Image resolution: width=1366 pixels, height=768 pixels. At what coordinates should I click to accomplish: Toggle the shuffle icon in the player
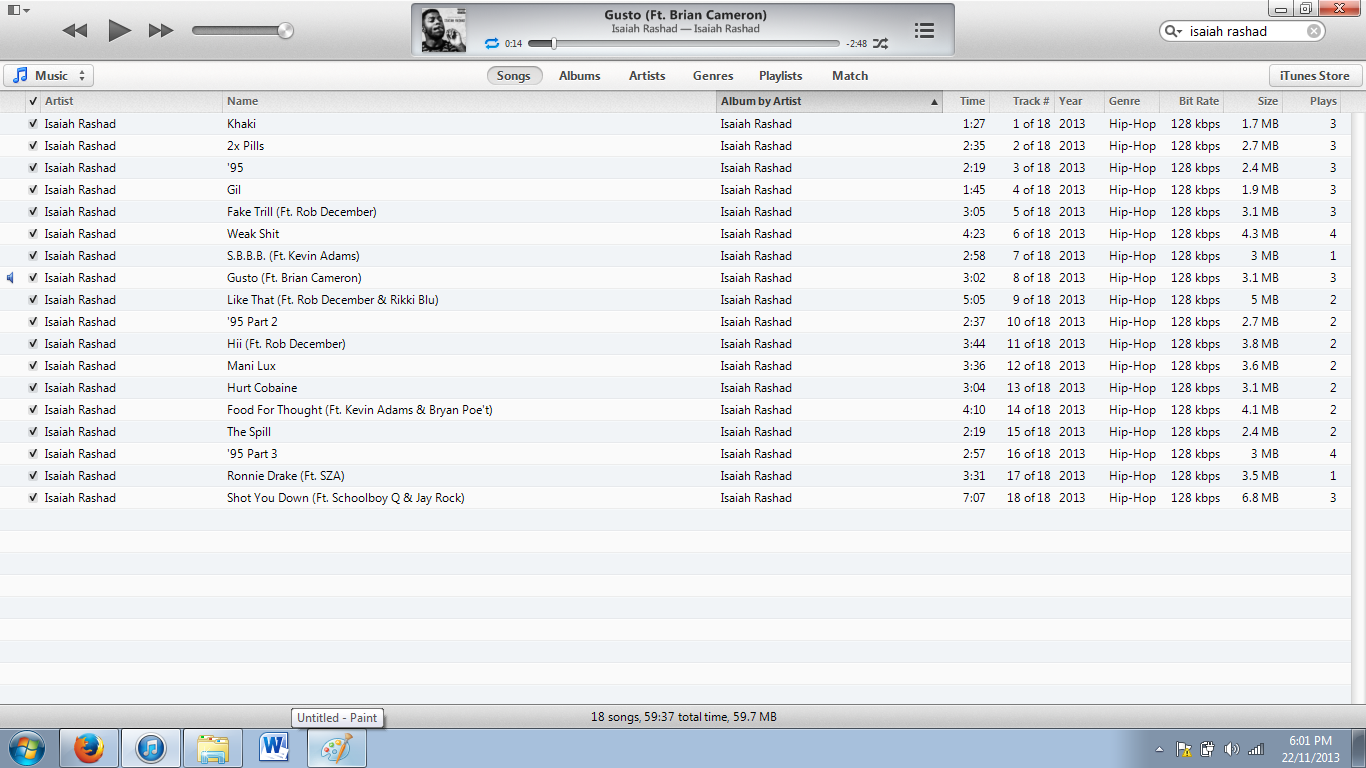click(x=880, y=44)
